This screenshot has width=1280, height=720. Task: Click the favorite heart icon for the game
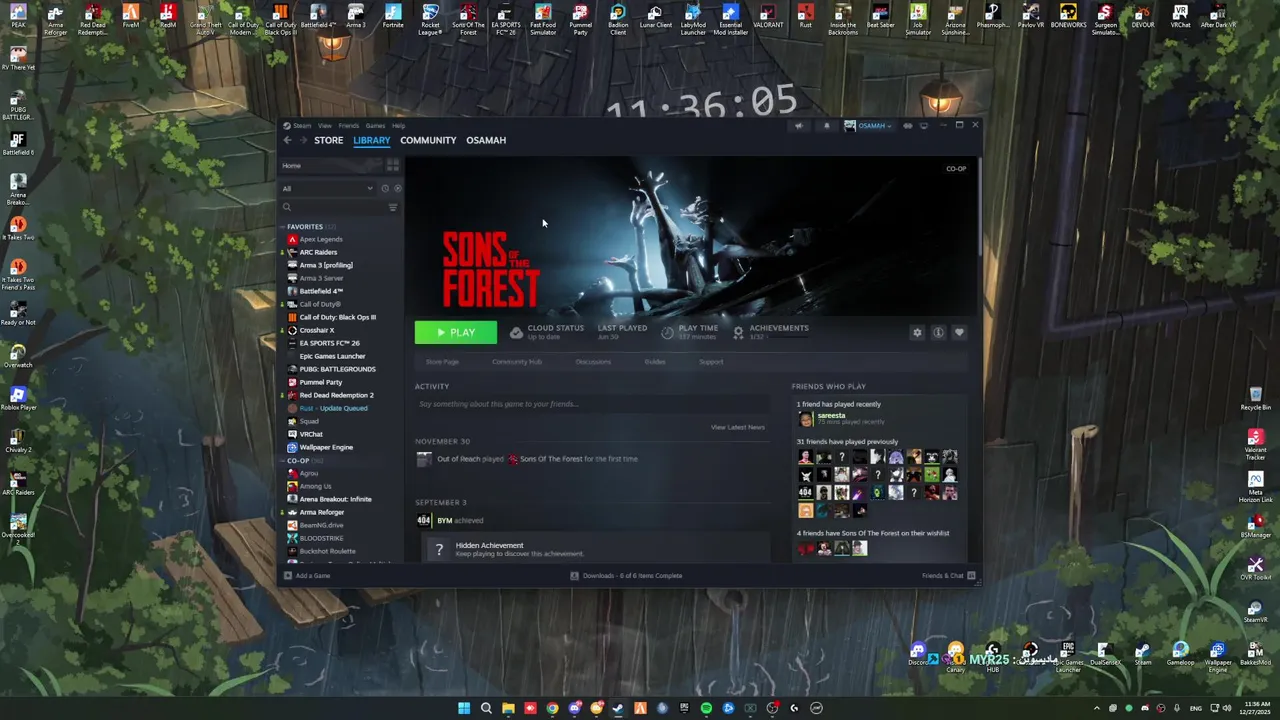point(959,332)
